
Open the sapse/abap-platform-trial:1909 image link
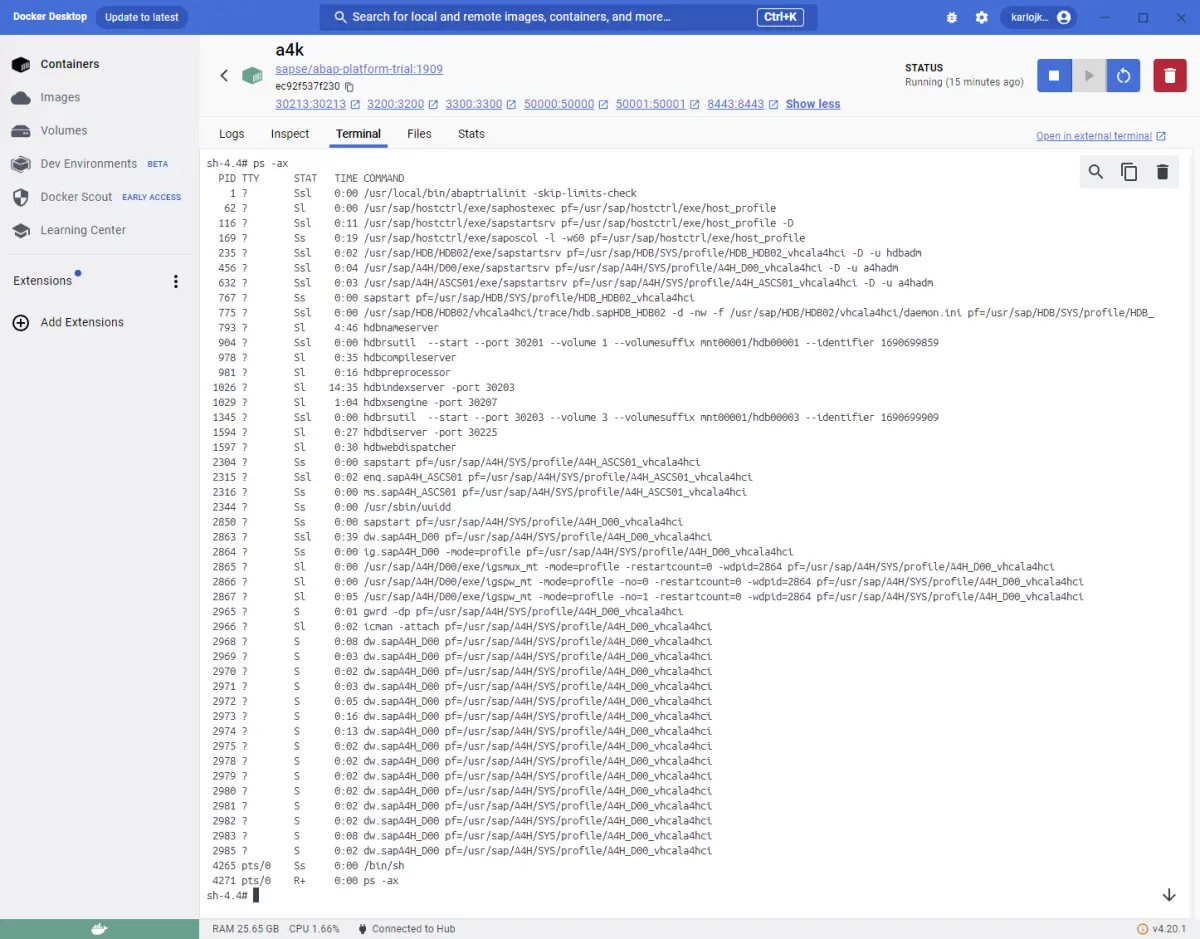pyautogui.click(x=359, y=69)
